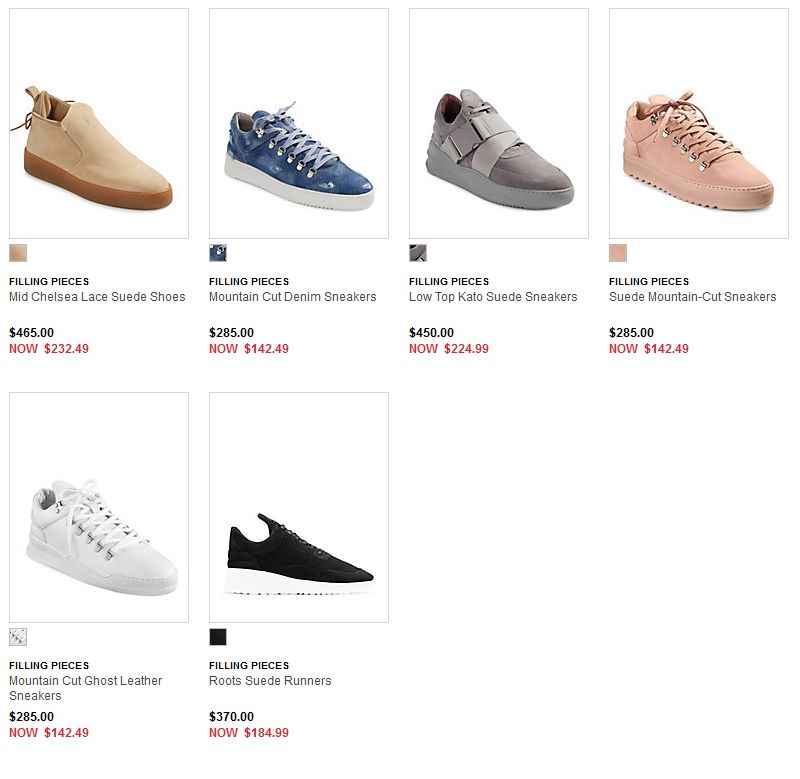
Task: Select the blue denim color swatch
Action: (x=218, y=253)
